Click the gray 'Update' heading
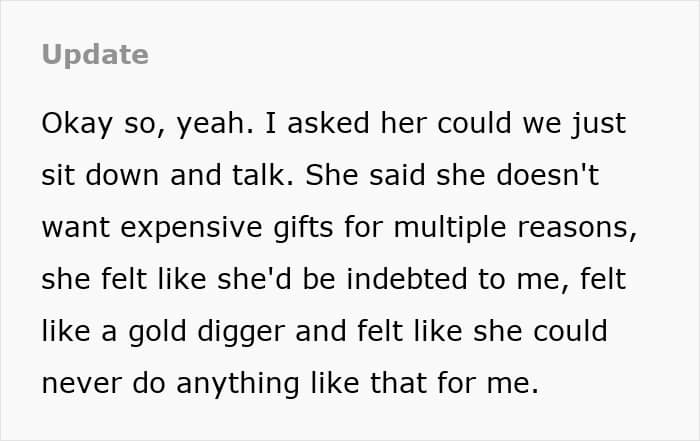 tap(95, 54)
